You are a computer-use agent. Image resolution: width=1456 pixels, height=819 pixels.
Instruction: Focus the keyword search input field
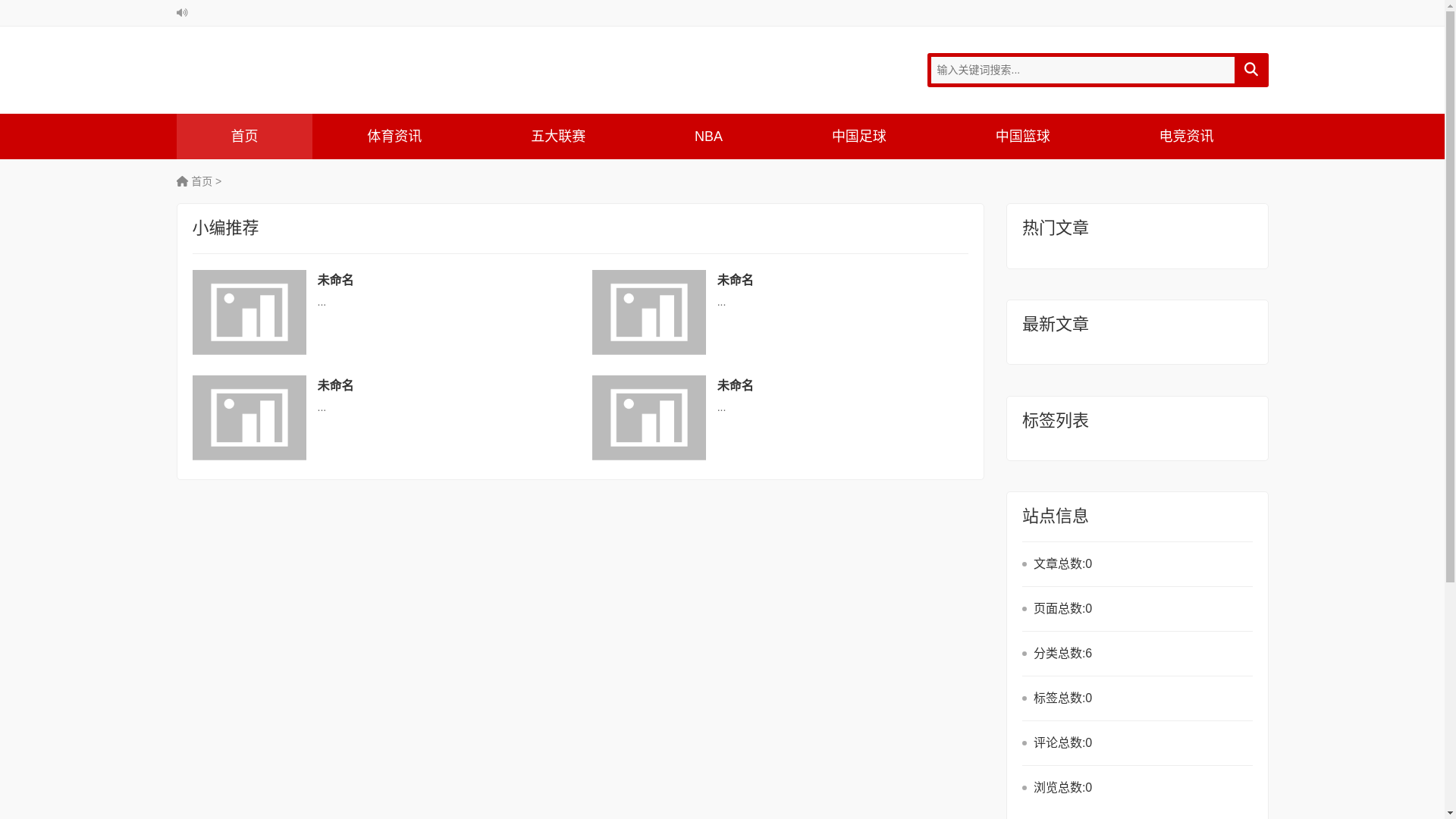1082,70
